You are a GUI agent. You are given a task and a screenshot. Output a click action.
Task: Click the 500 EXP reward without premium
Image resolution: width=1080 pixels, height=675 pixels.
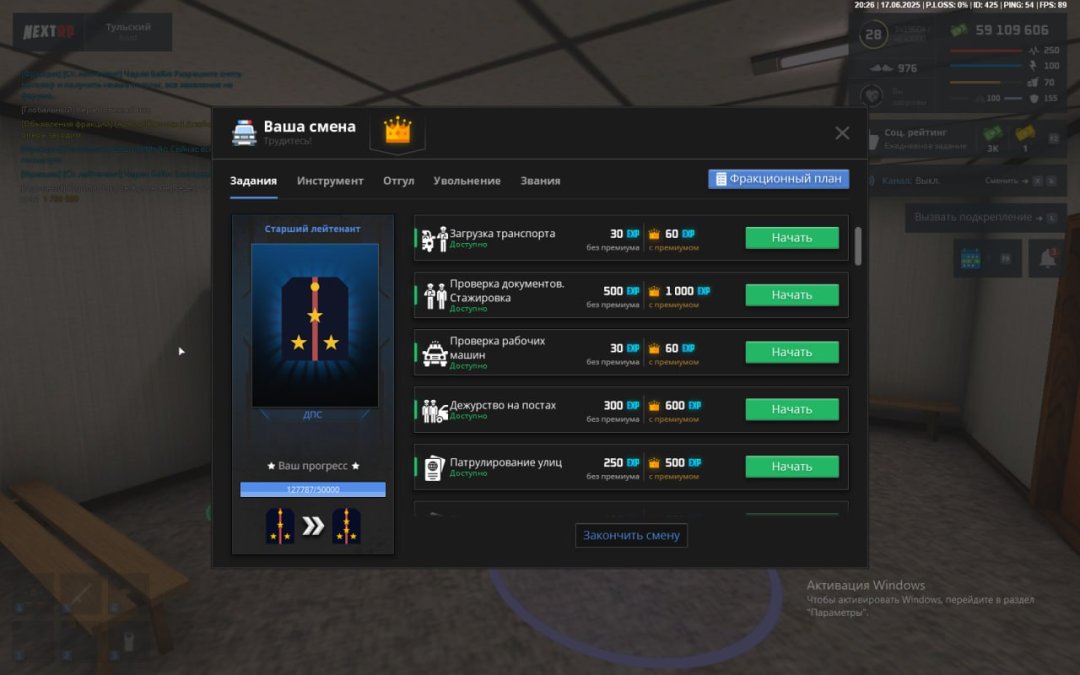click(621, 291)
